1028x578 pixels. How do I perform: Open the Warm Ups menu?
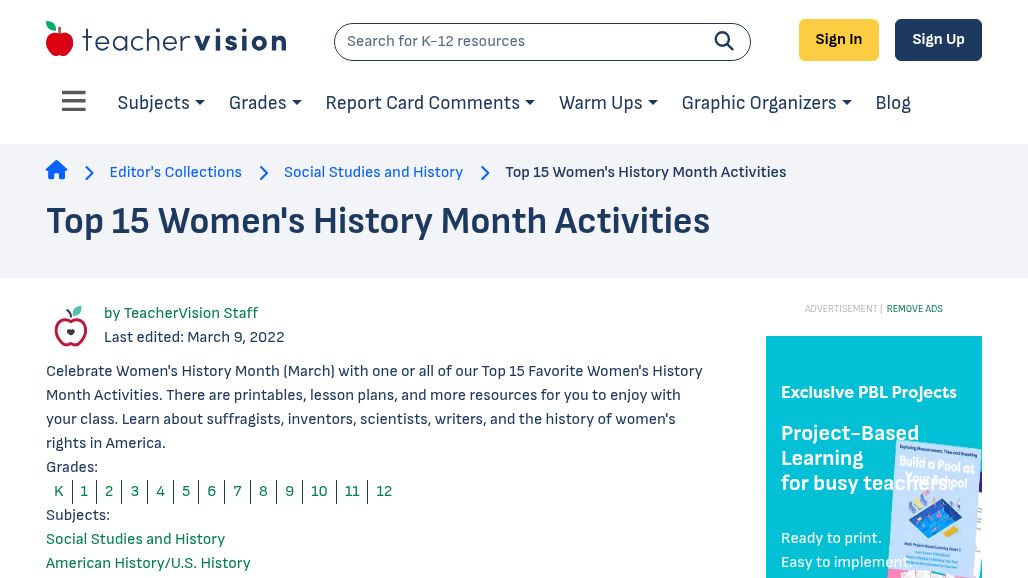click(608, 103)
